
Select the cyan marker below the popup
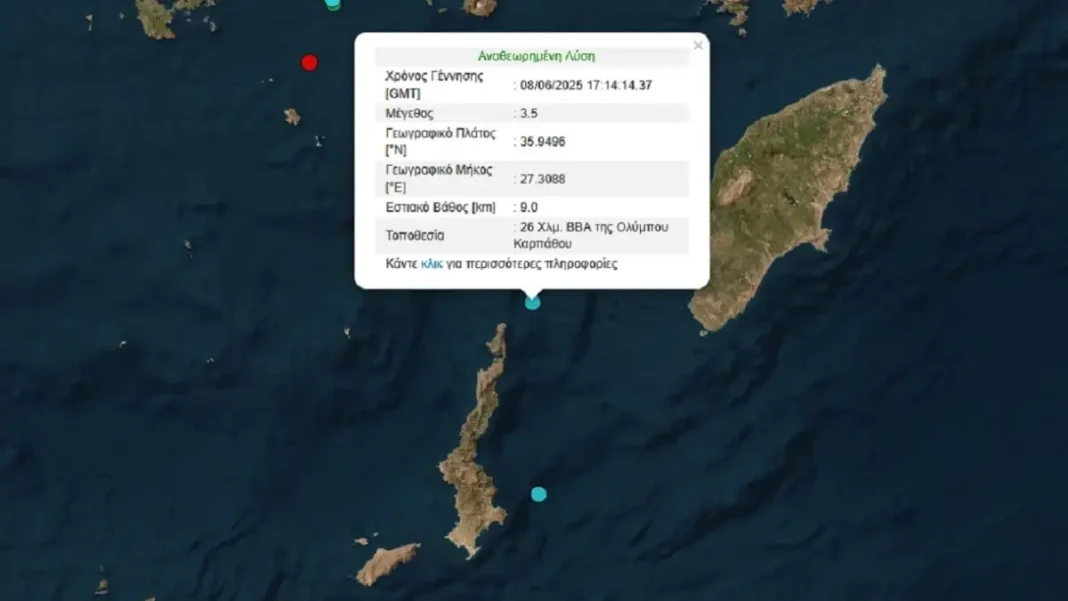tap(533, 302)
